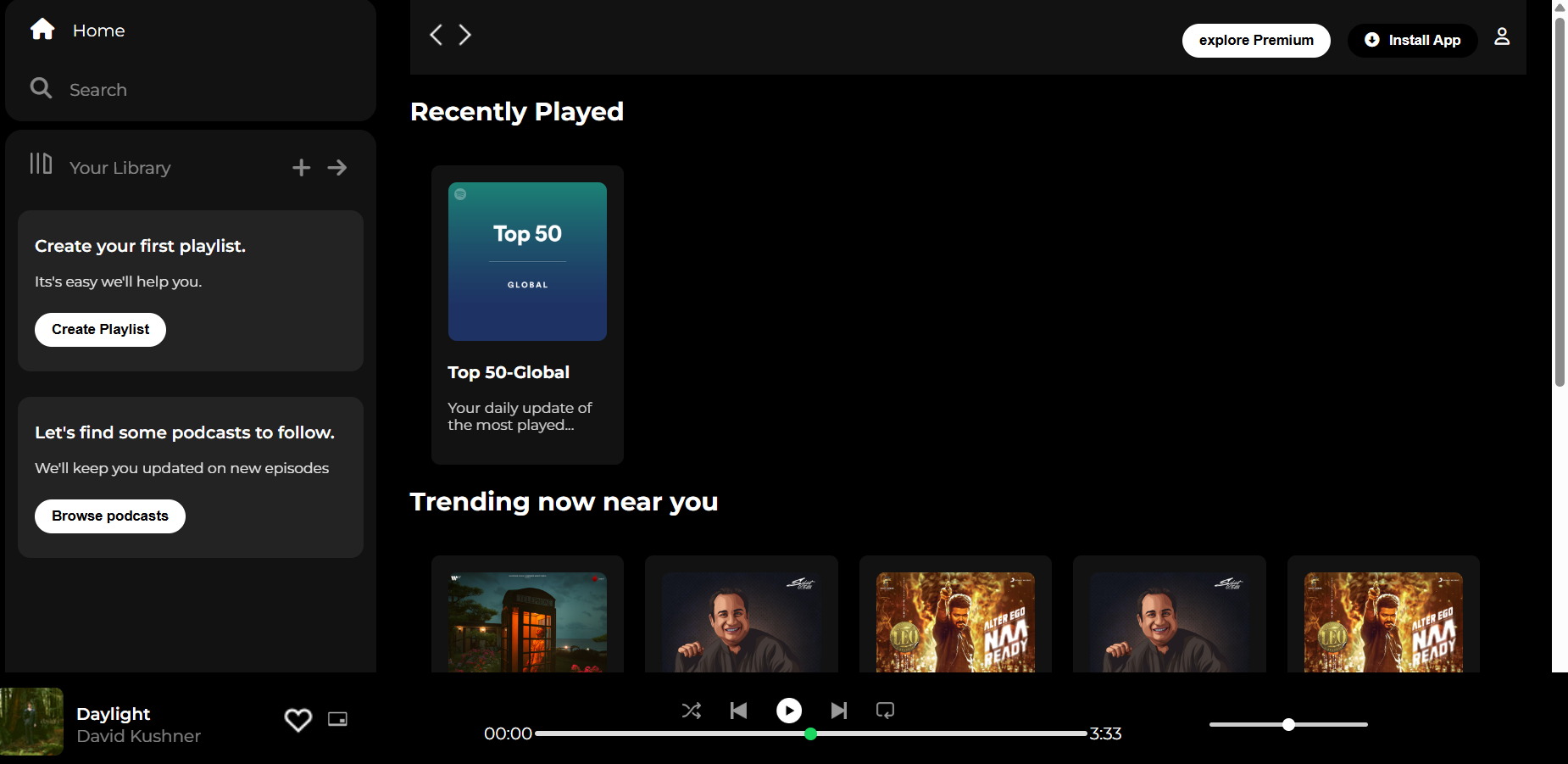This screenshot has width=1568, height=764.
Task: Toggle repeat mode
Action: coord(885,711)
